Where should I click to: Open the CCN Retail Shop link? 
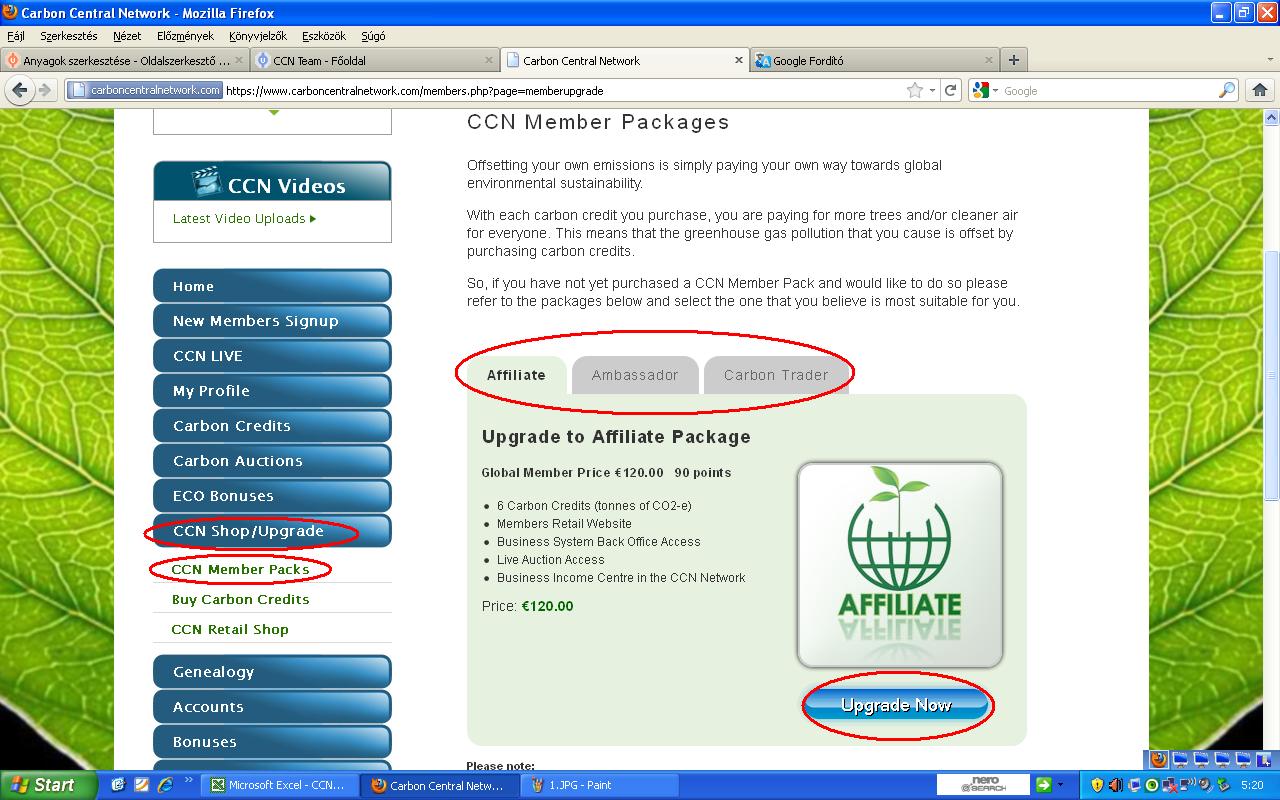(x=230, y=629)
